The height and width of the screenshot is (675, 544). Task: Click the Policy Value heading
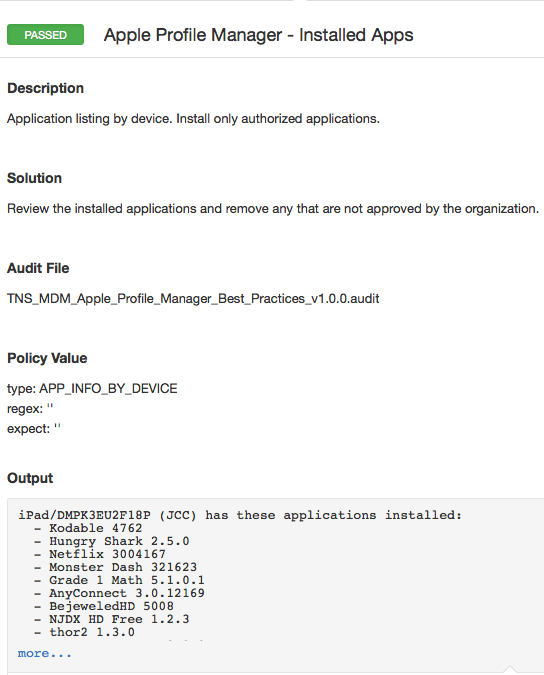[47, 358]
